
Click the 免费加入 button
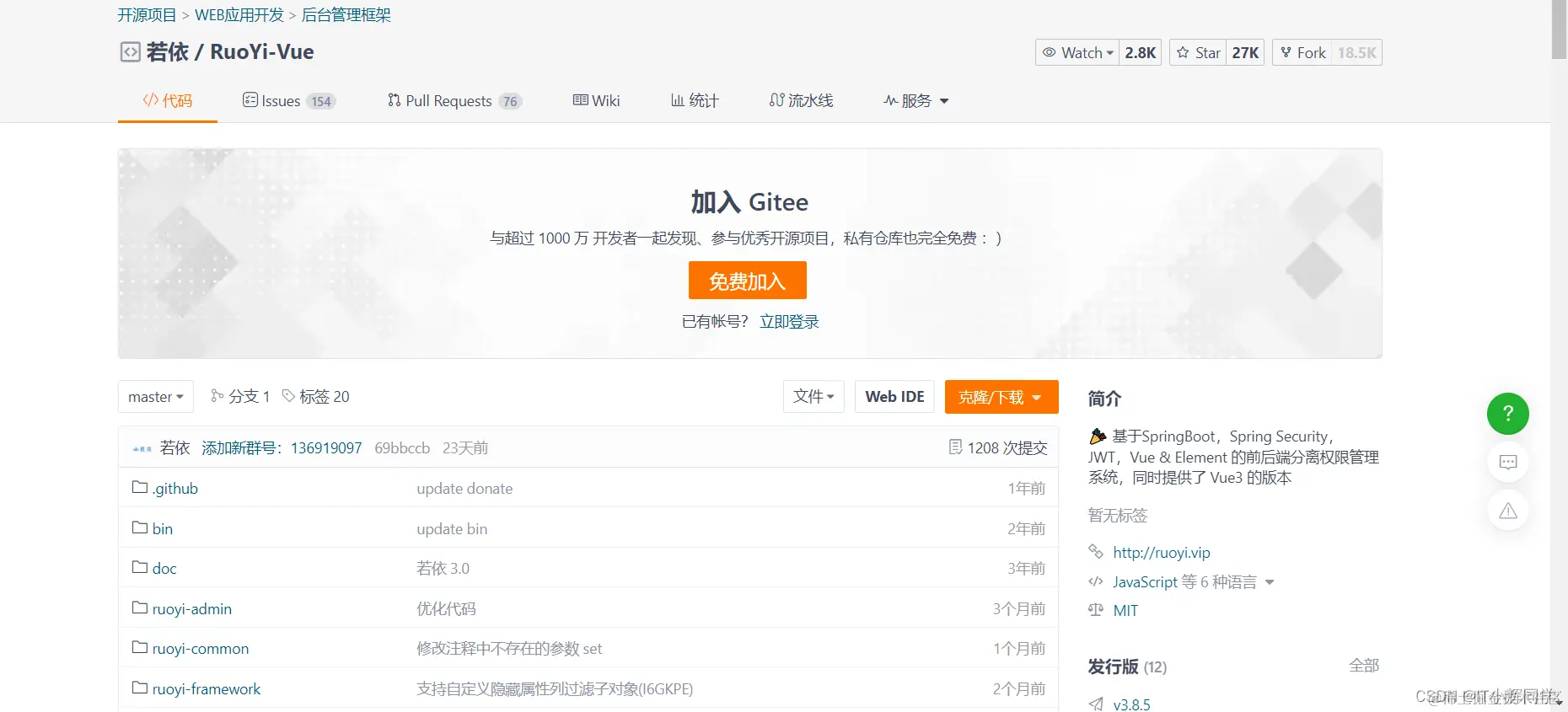(x=748, y=281)
